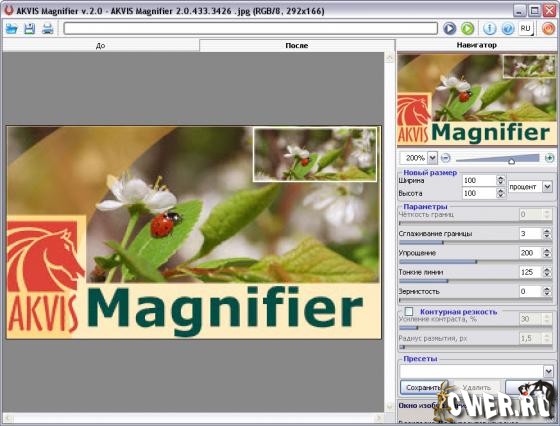Click the Navigator preview thumbnail
Screen dimensions: 560x426
[477, 99]
